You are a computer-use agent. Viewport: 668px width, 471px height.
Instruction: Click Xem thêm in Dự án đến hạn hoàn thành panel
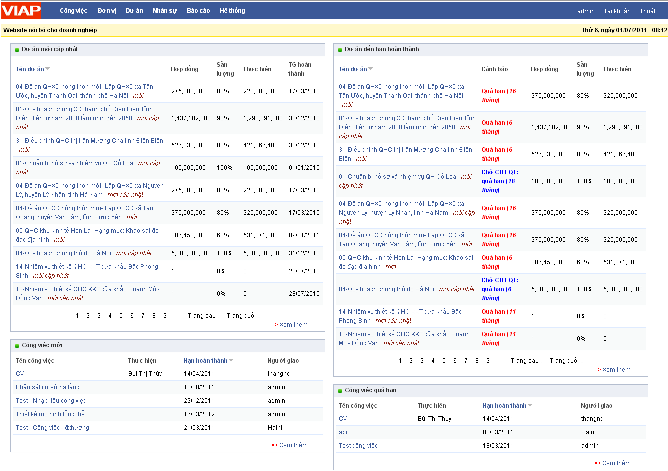[x=614, y=370]
